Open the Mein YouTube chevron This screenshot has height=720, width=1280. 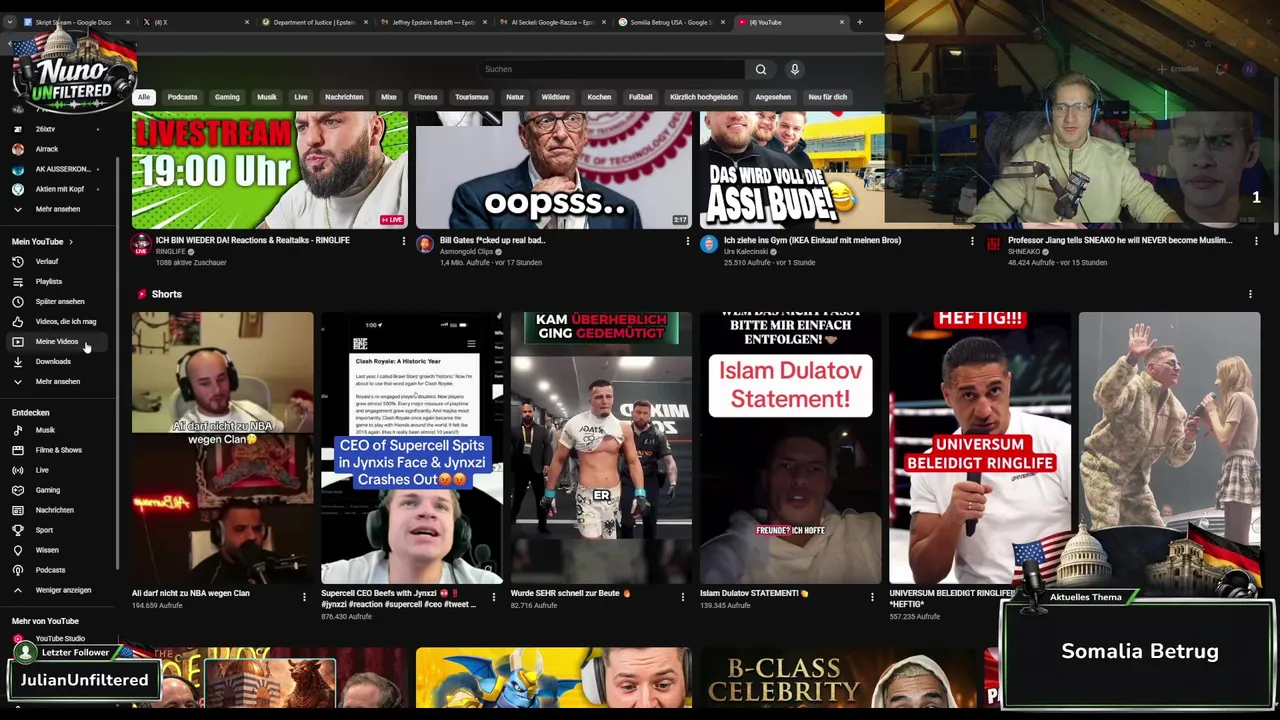70,242
